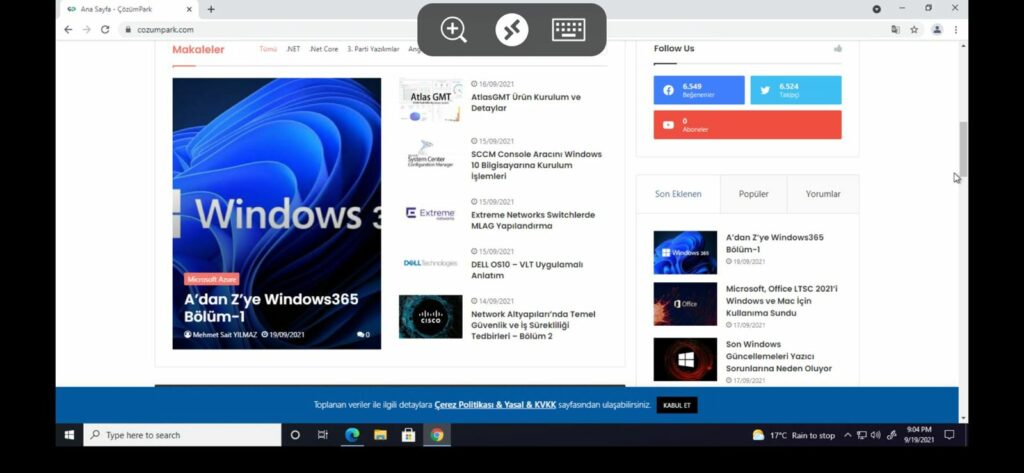Screen dimensions: 1024x473
Task: Click the Twitter 6.524 Takipçi button
Action: tap(795, 90)
